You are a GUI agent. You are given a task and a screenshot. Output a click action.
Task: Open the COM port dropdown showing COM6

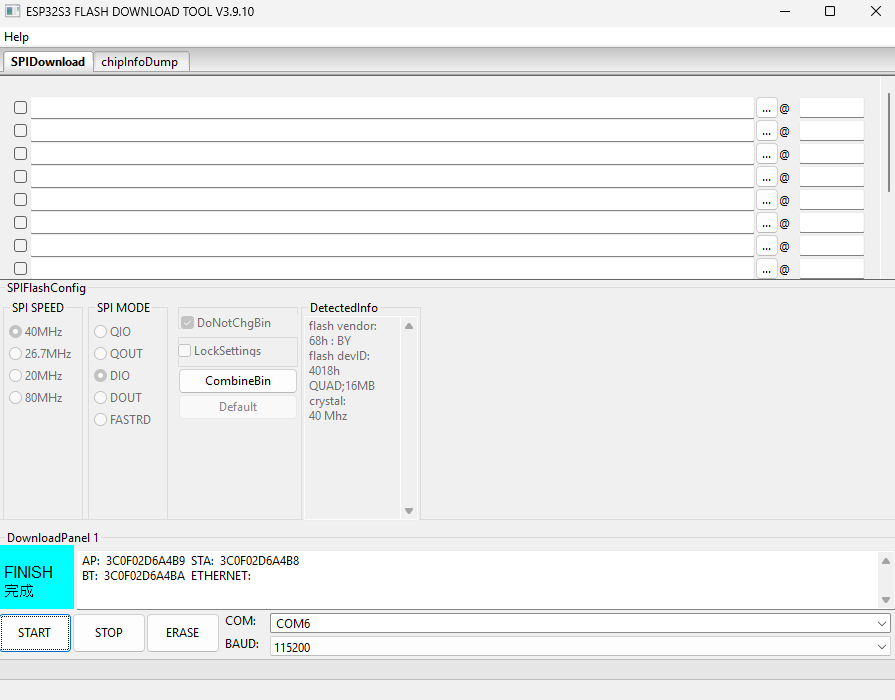[x=580, y=623]
